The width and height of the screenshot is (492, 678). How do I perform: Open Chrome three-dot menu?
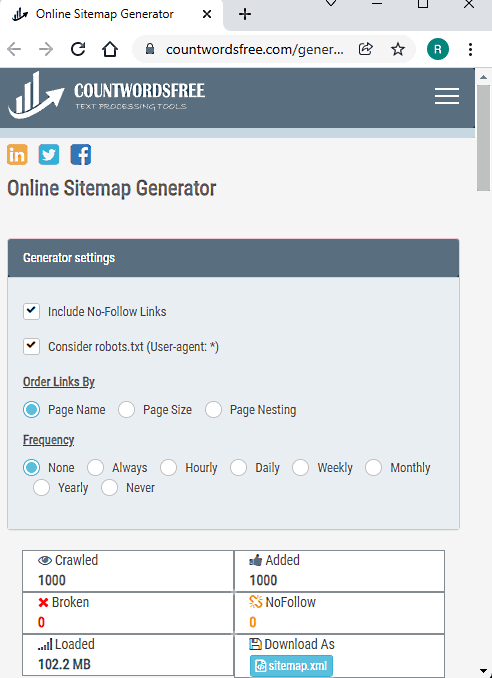[x=470, y=49]
